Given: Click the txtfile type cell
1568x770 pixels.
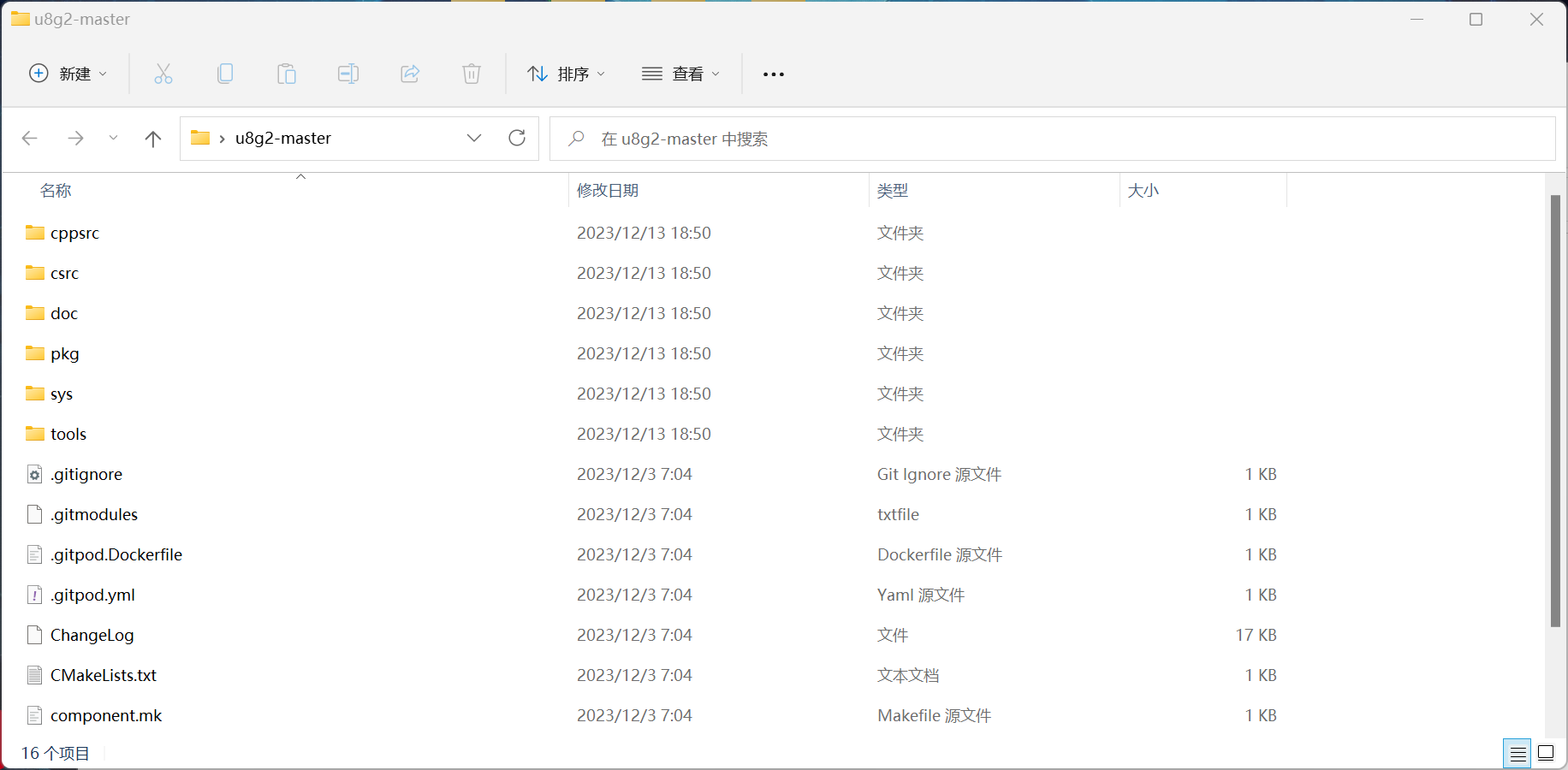Looking at the screenshot, I should click(898, 514).
